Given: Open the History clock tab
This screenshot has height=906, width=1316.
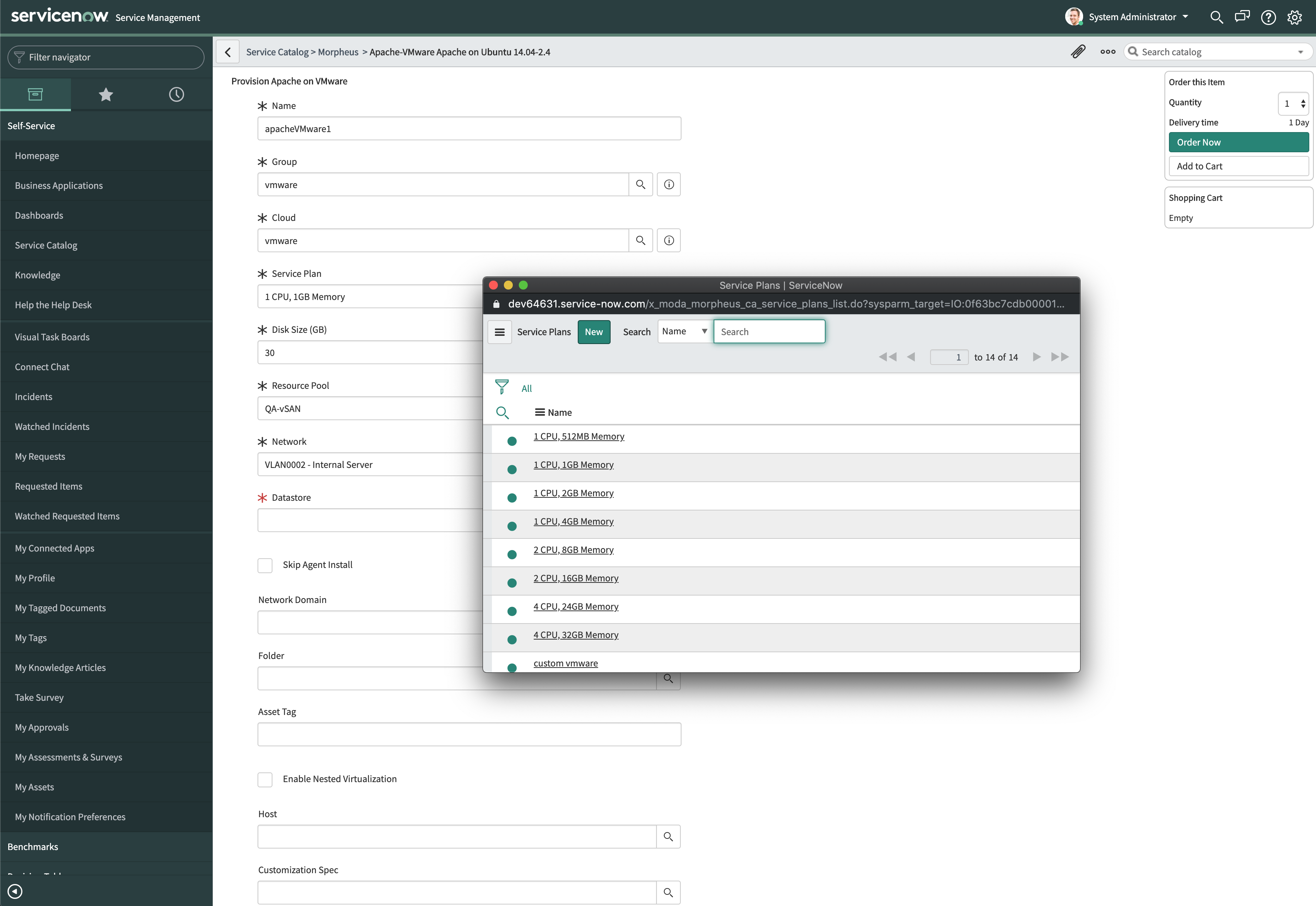Looking at the screenshot, I should pyautogui.click(x=176, y=94).
